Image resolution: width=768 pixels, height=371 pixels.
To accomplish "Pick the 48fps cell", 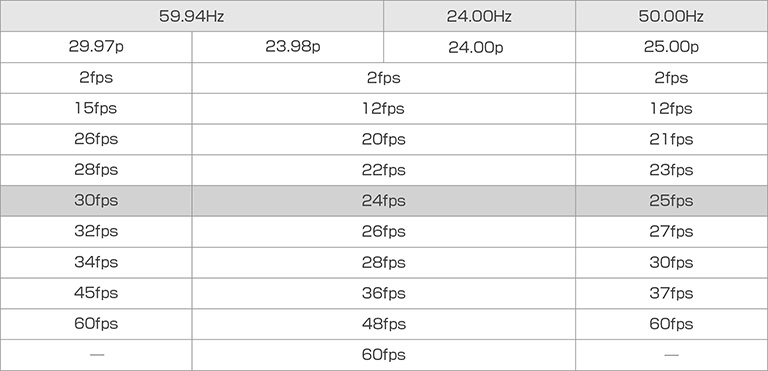I will point(384,324).
